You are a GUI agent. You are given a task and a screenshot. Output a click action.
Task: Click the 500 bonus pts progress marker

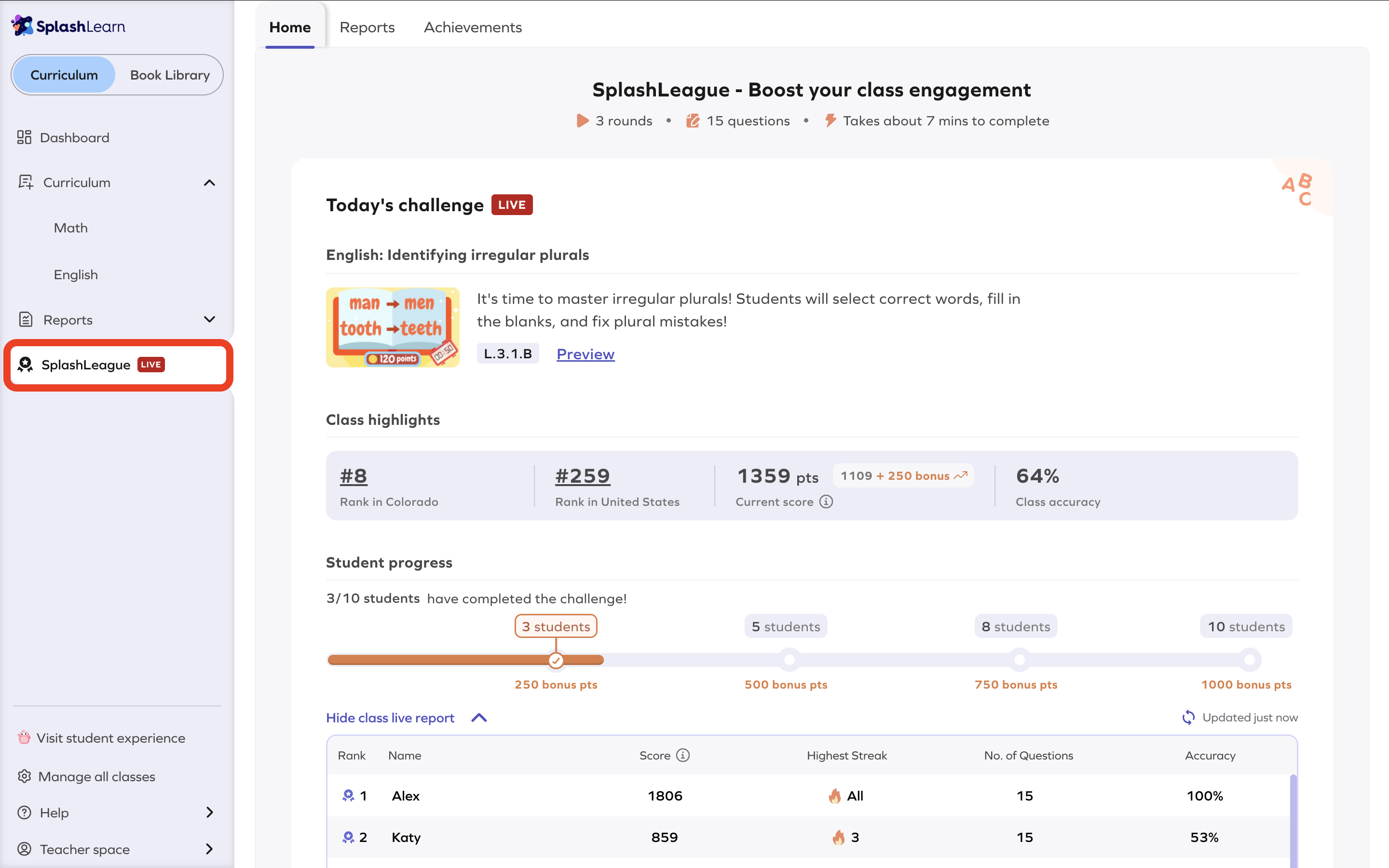tap(789, 660)
